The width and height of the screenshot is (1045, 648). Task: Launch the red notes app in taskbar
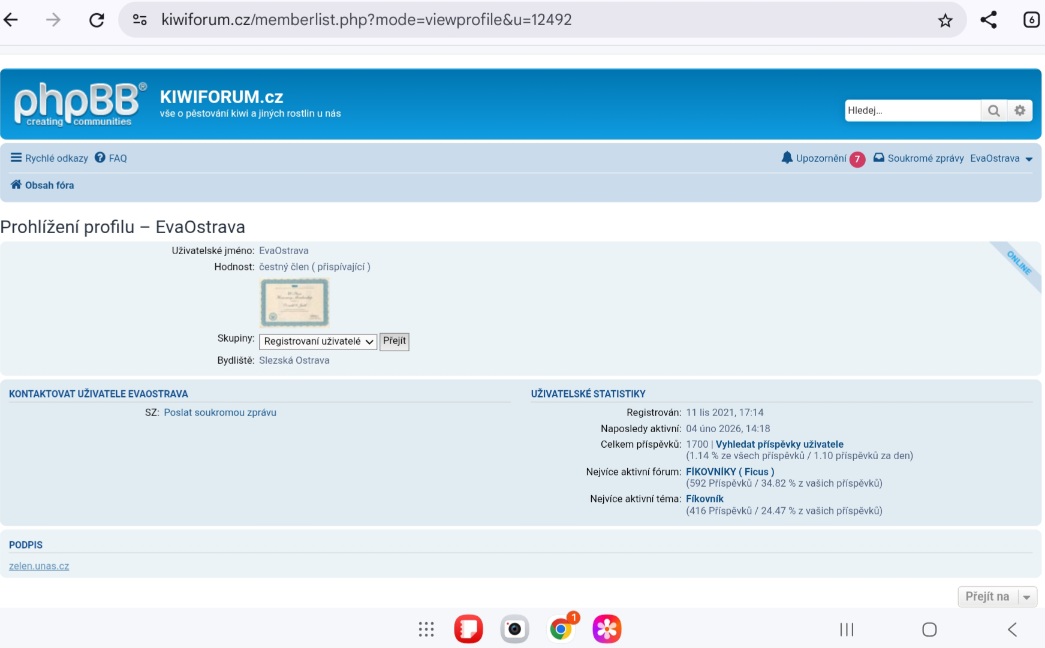point(469,629)
